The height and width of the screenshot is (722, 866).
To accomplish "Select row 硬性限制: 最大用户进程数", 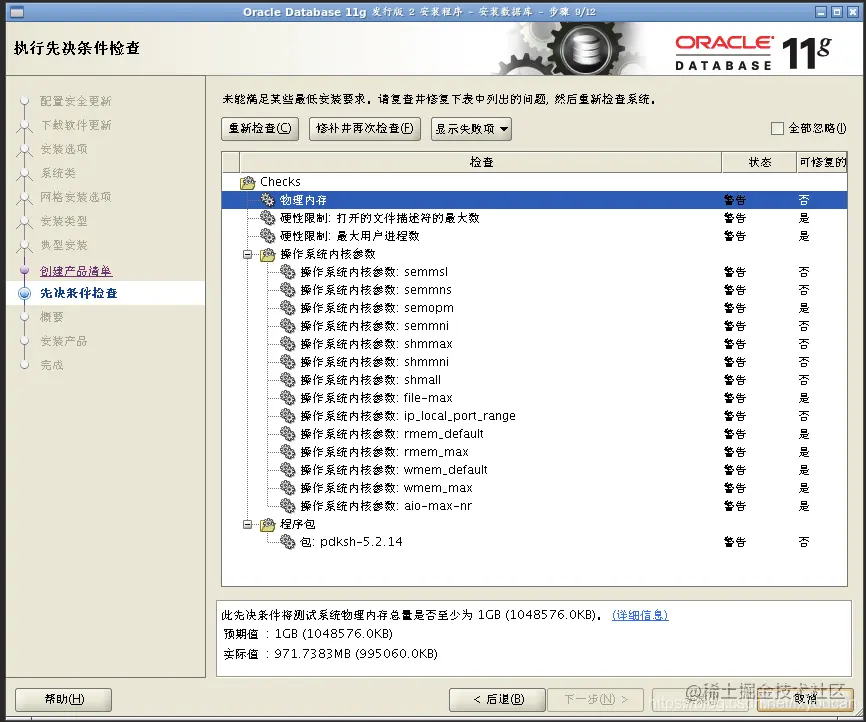I will click(x=534, y=236).
